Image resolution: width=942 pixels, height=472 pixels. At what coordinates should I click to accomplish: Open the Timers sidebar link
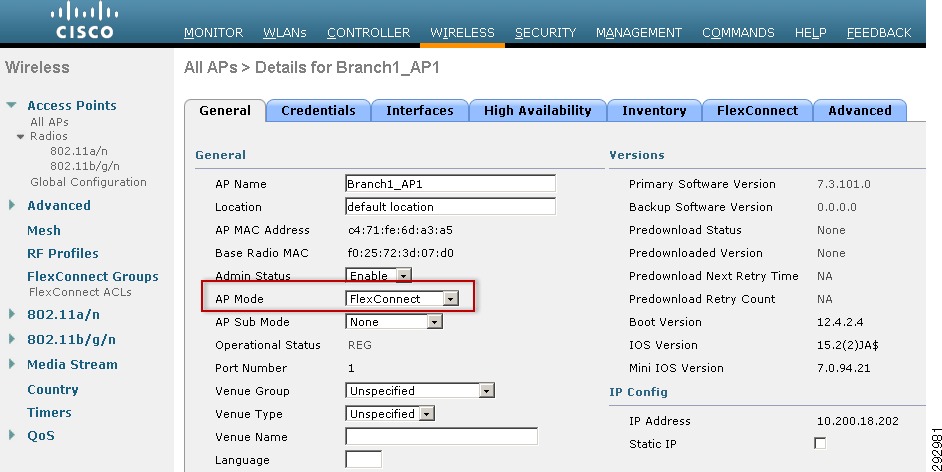coord(49,413)
